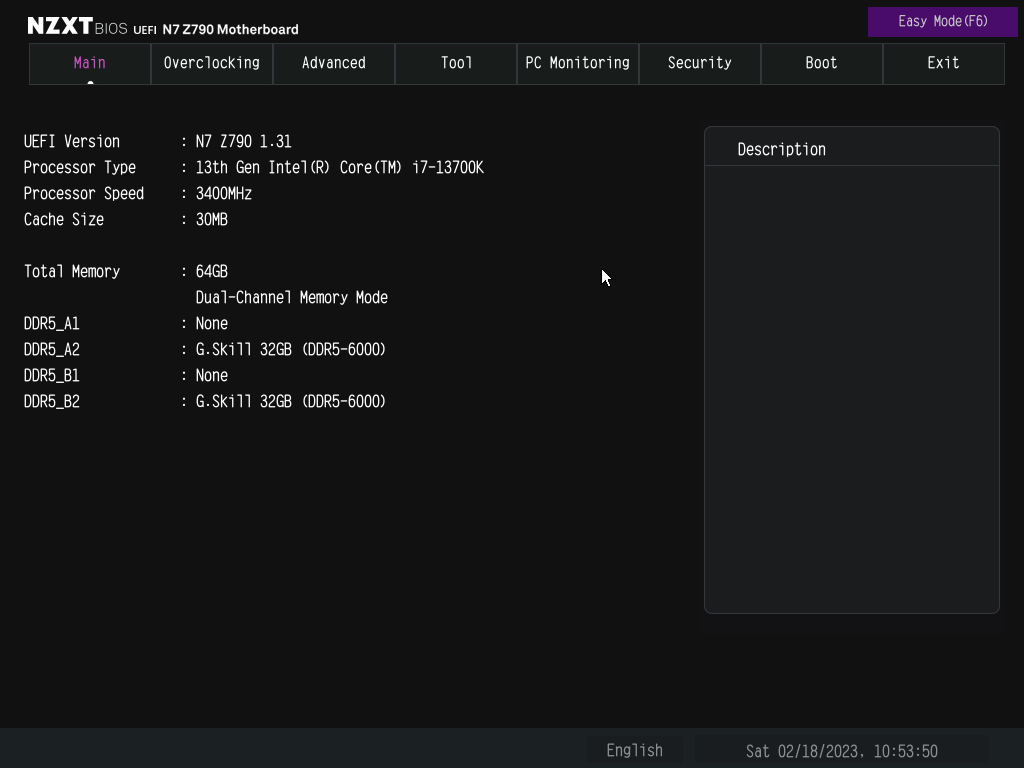Change the English language setting
Viewport: 1024px width, 768px height.
[634, 750]
